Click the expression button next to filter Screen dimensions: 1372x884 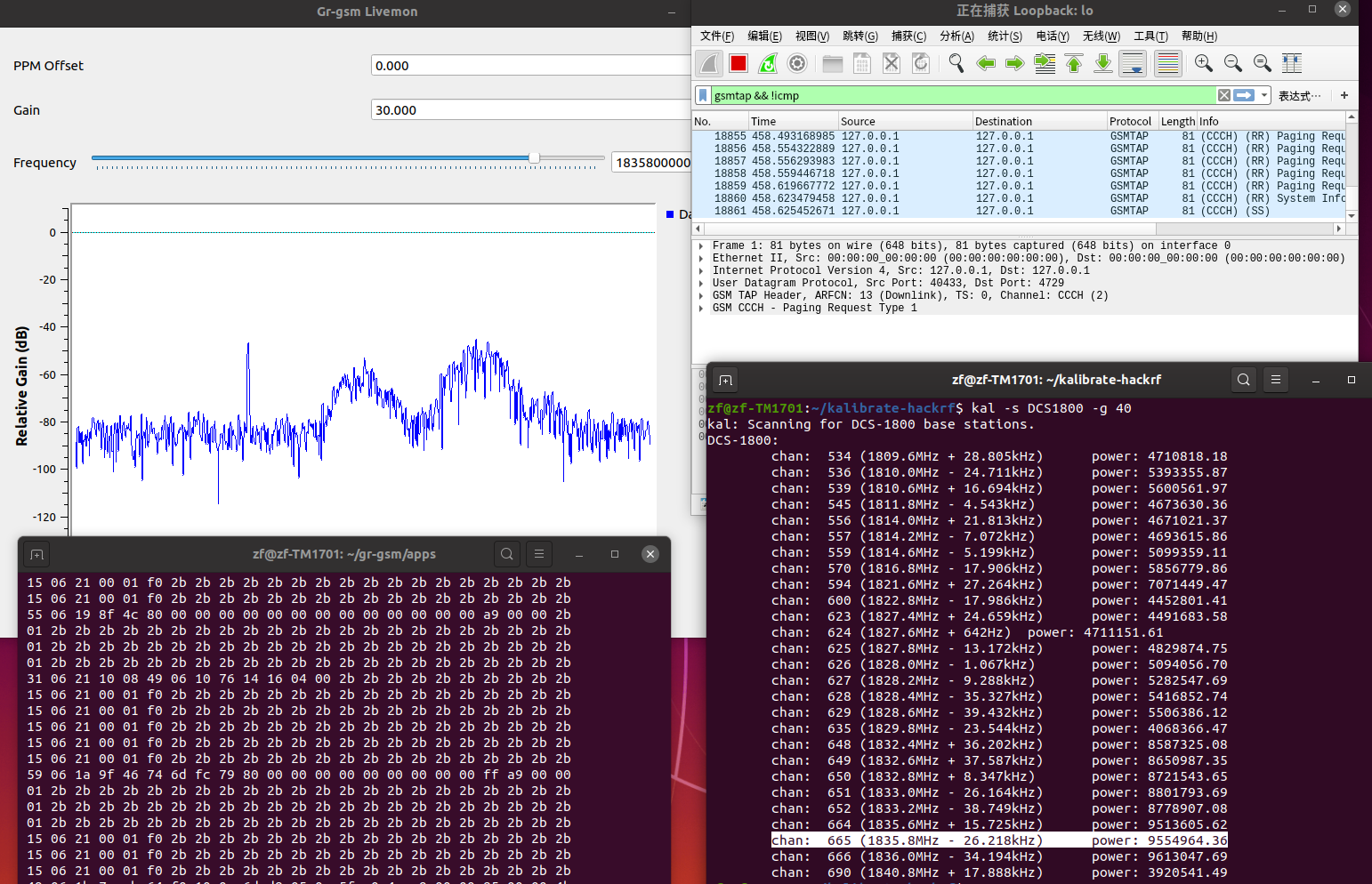click(1299, 96)
